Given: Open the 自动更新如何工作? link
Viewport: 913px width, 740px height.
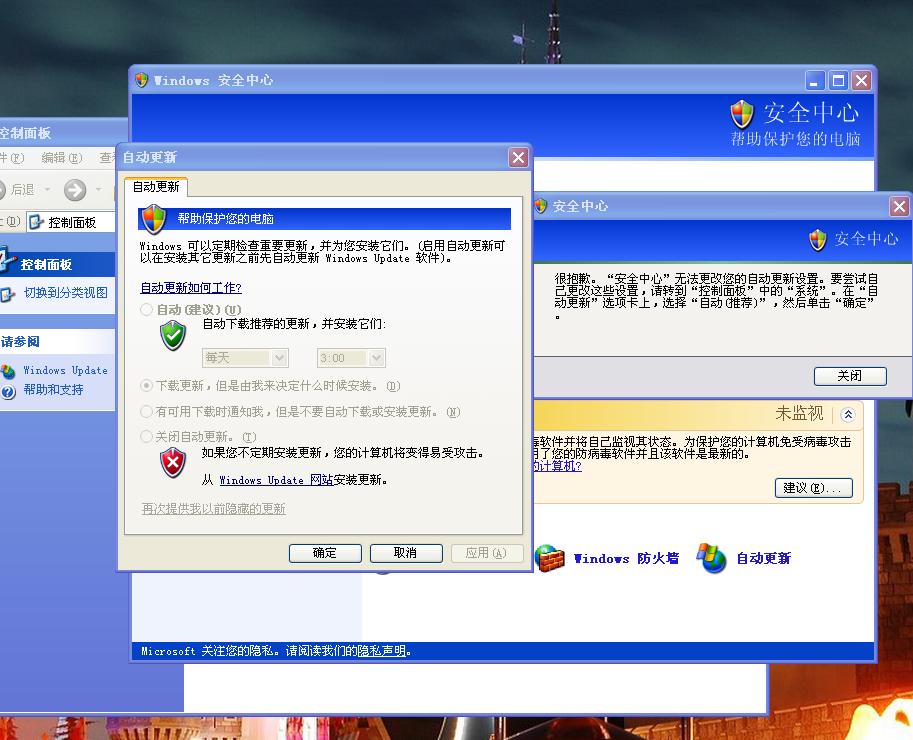Looking at the screenshot, I should (191, 288).
